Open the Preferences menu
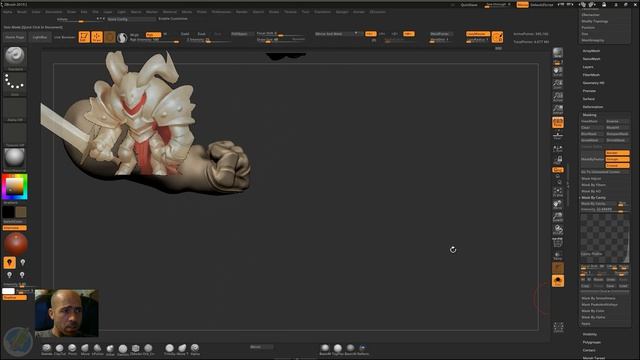Screen dimensions: 640x360 pos(221,12)
